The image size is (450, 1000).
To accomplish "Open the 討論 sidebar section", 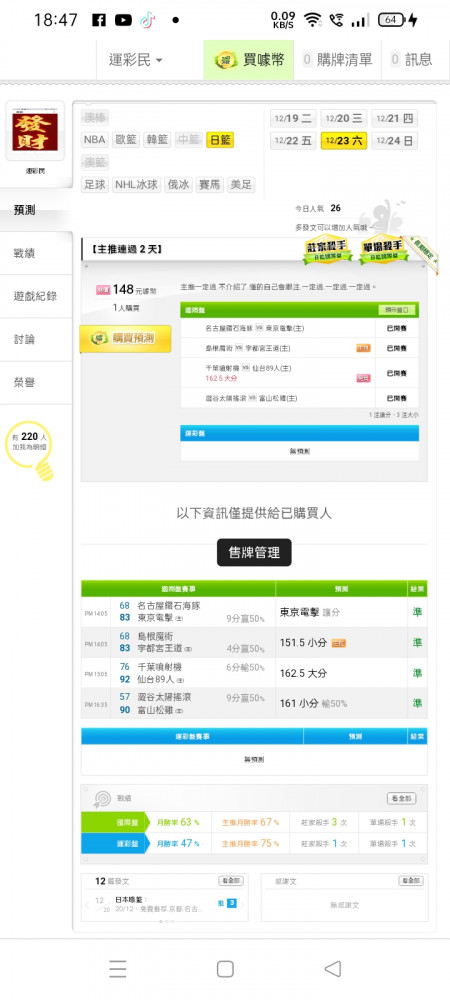I will click(36, 339).
